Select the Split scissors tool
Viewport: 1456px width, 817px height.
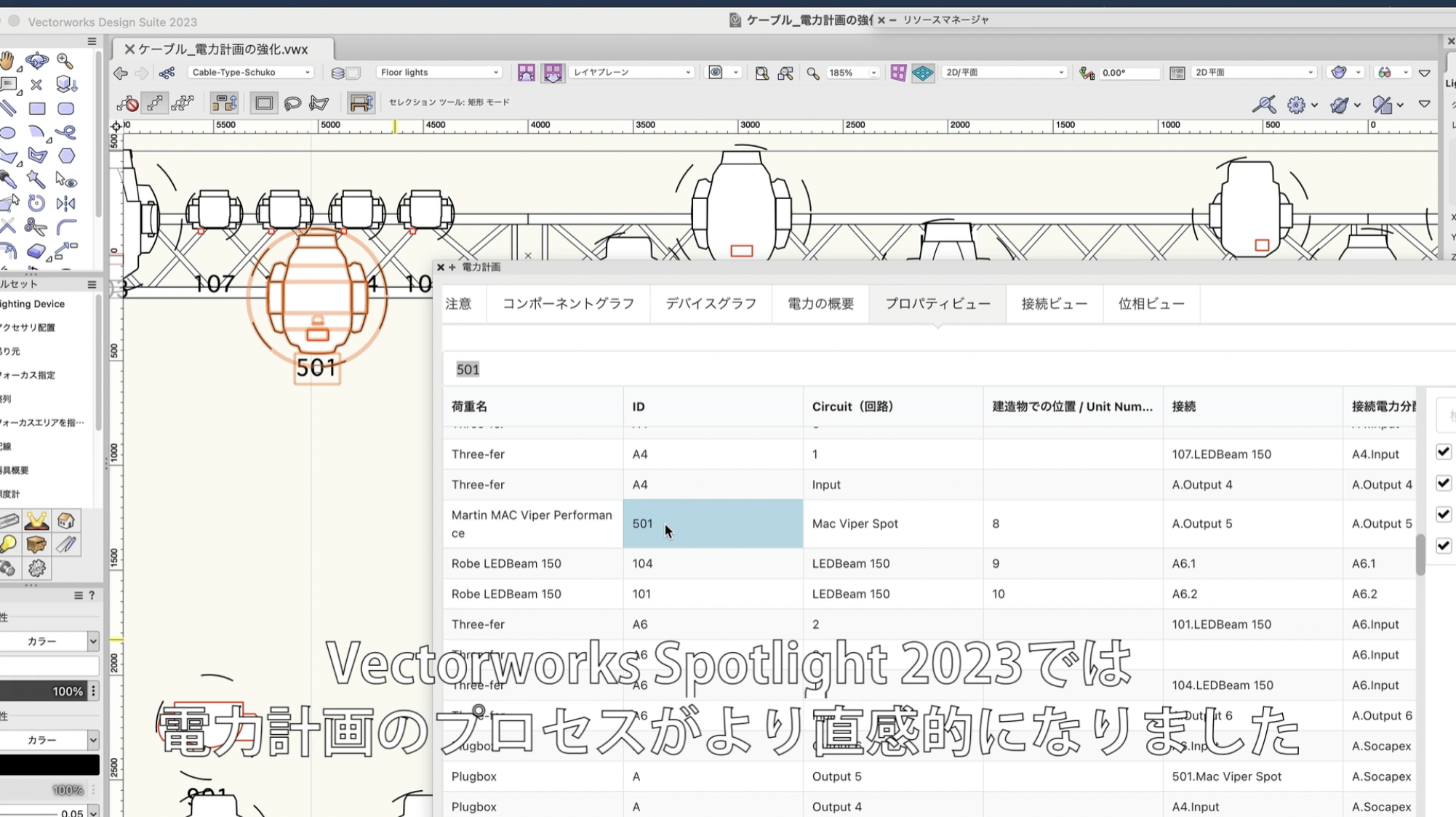tap(36, 228)
